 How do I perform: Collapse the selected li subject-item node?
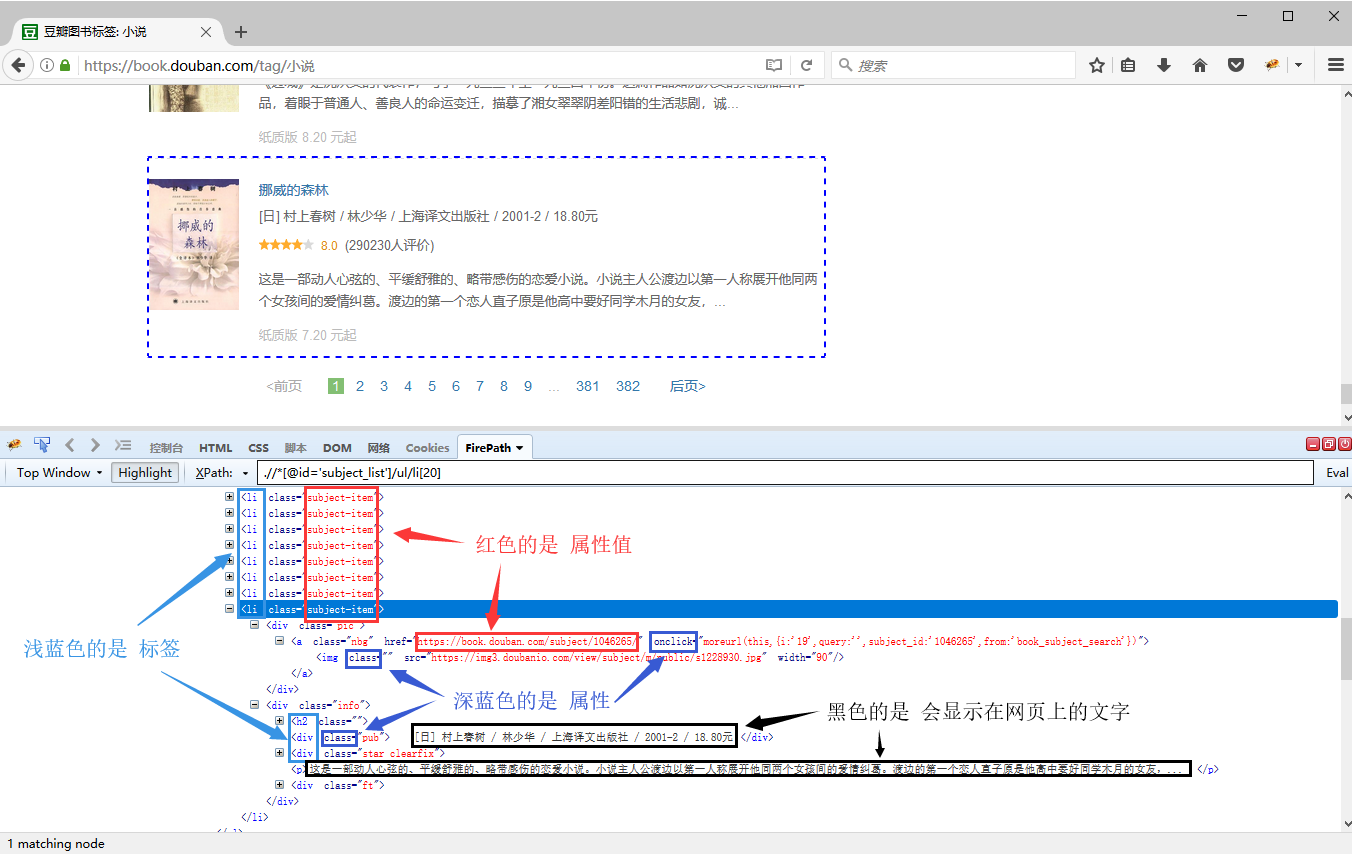click(230, 609)
